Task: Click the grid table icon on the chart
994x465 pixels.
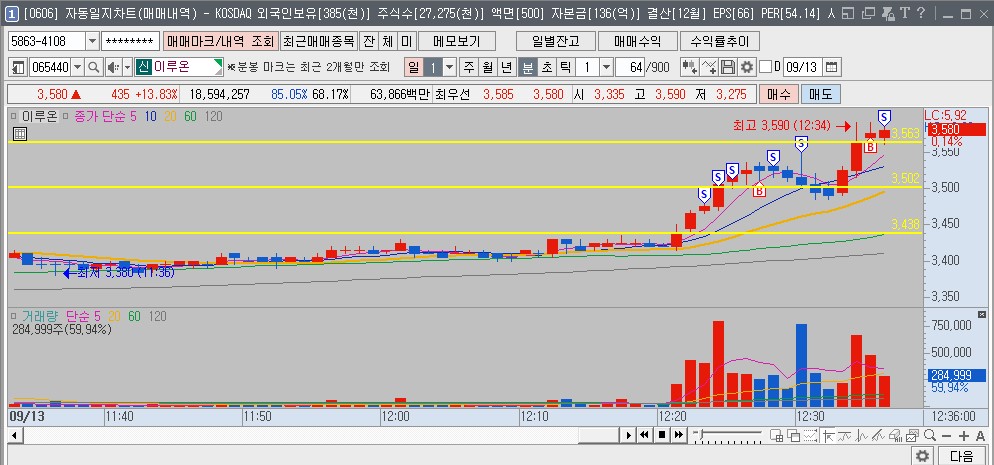Action: click(x=20, y=134)
